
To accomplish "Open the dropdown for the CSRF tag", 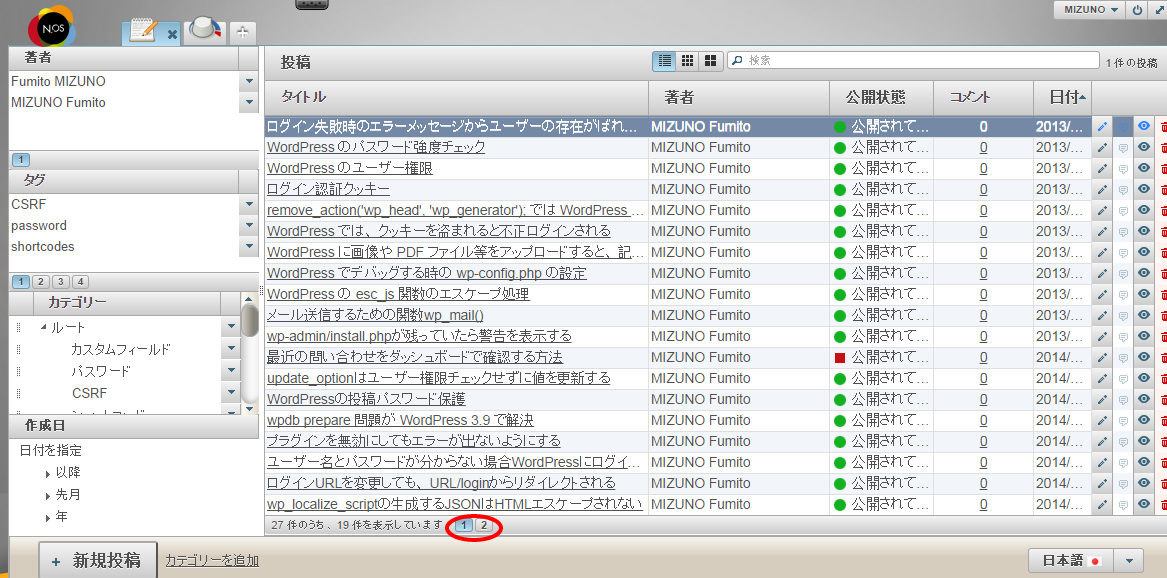I will [x=249, y=204].
